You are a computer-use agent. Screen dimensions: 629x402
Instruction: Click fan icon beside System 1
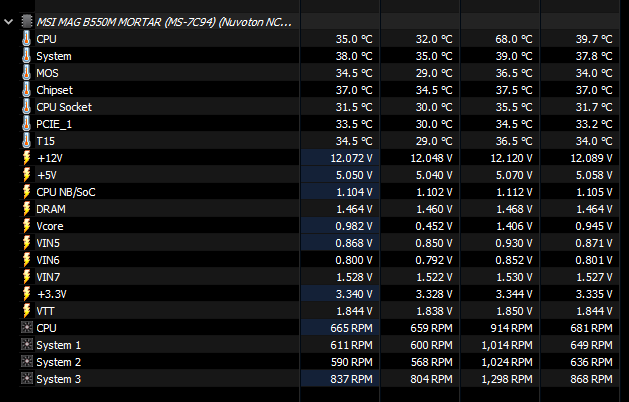pyautogui.click(x=26, y=345)
